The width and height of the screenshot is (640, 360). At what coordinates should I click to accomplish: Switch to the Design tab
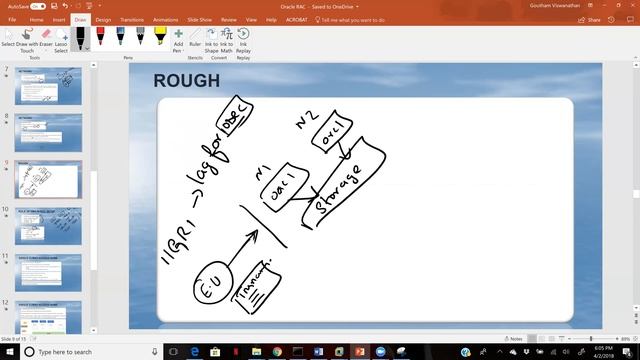tap(103, 20)
